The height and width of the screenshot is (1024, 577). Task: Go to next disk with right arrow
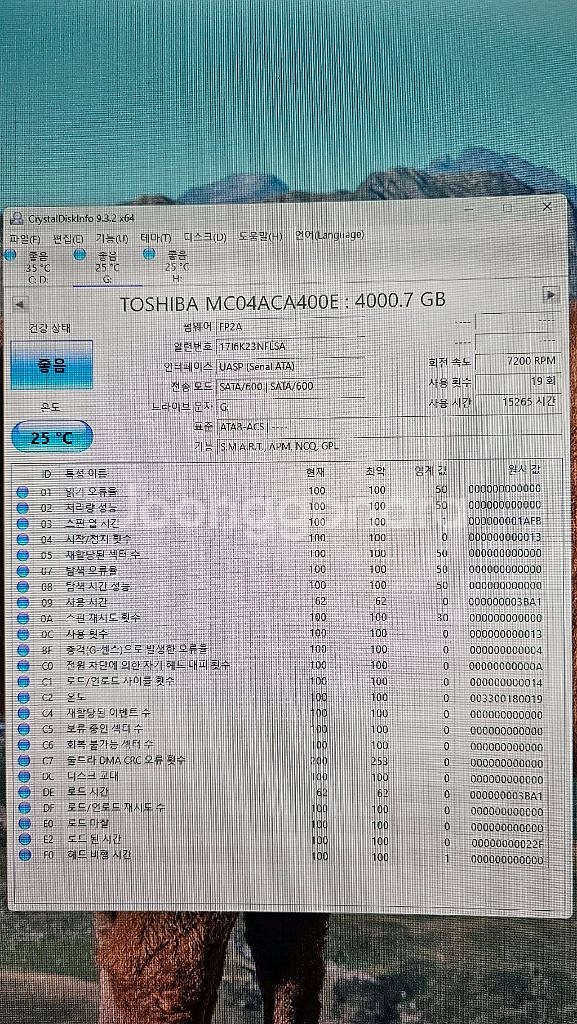551,295
